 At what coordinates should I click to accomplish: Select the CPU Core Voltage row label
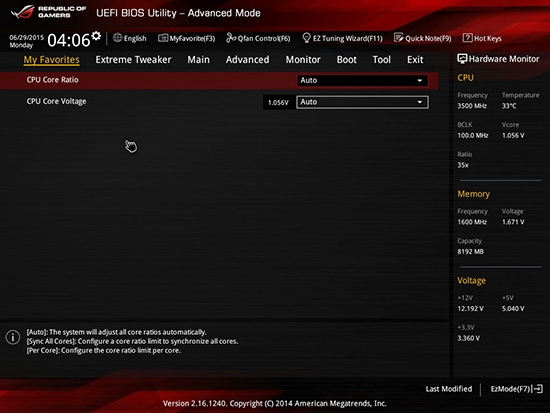click(56, 101)
